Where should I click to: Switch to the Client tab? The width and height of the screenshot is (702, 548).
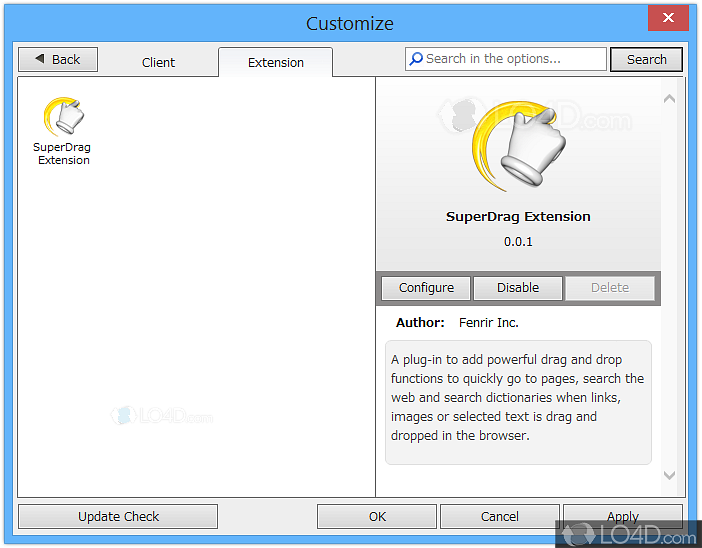tap(158, 63)
